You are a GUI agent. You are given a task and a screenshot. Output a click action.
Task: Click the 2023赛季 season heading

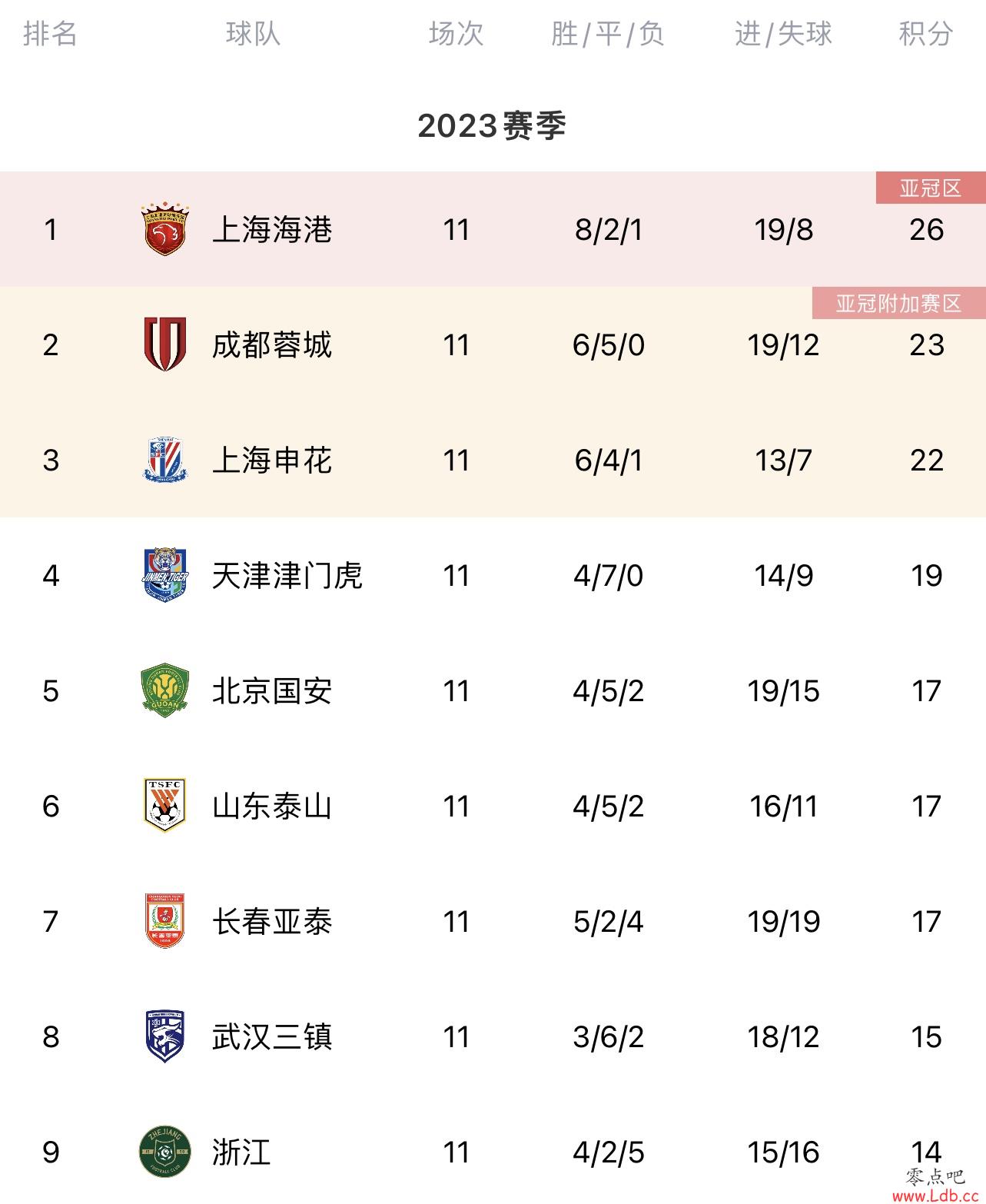[492, 126]
